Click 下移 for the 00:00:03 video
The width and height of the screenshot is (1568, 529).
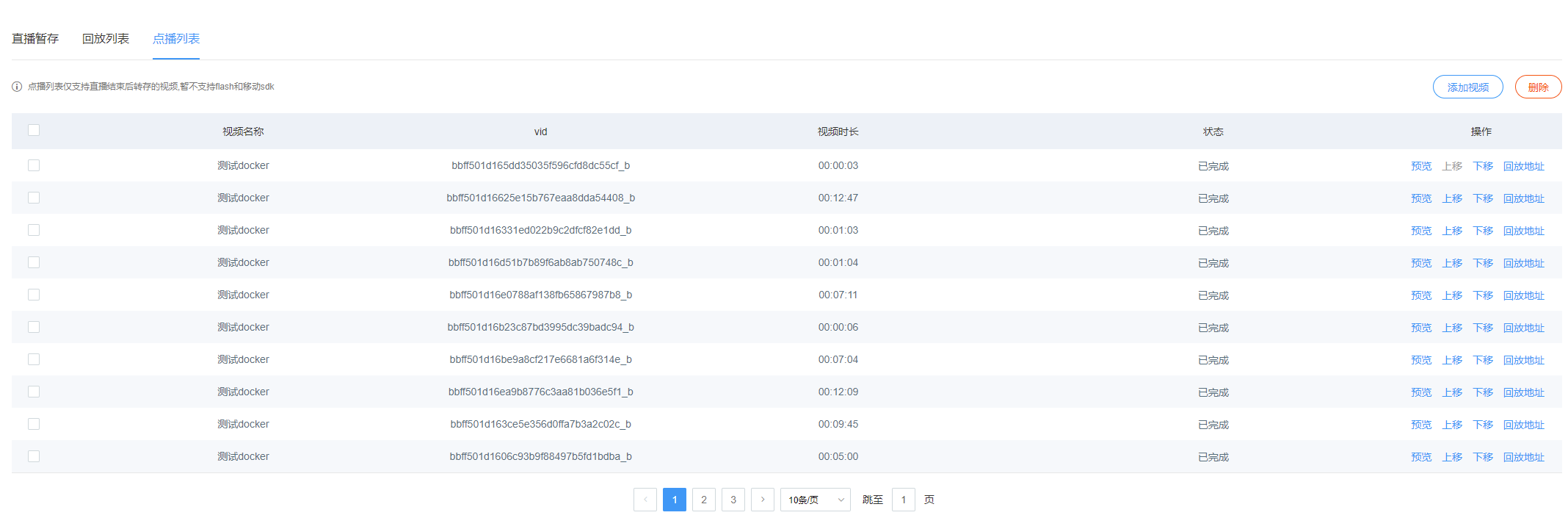[1483, 166]
